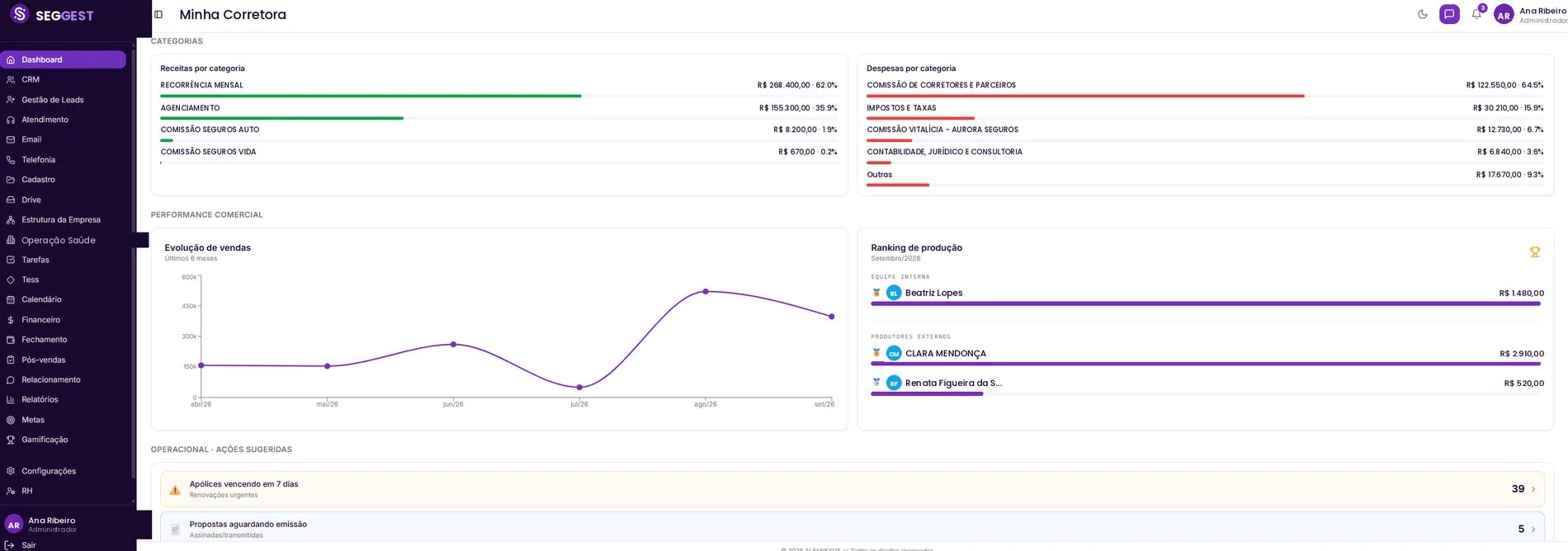1568x551 pixels.
Task: Click COMISSÃO VITALÍCIA - AURORA SEGUROS label
Action: point(942,130)
